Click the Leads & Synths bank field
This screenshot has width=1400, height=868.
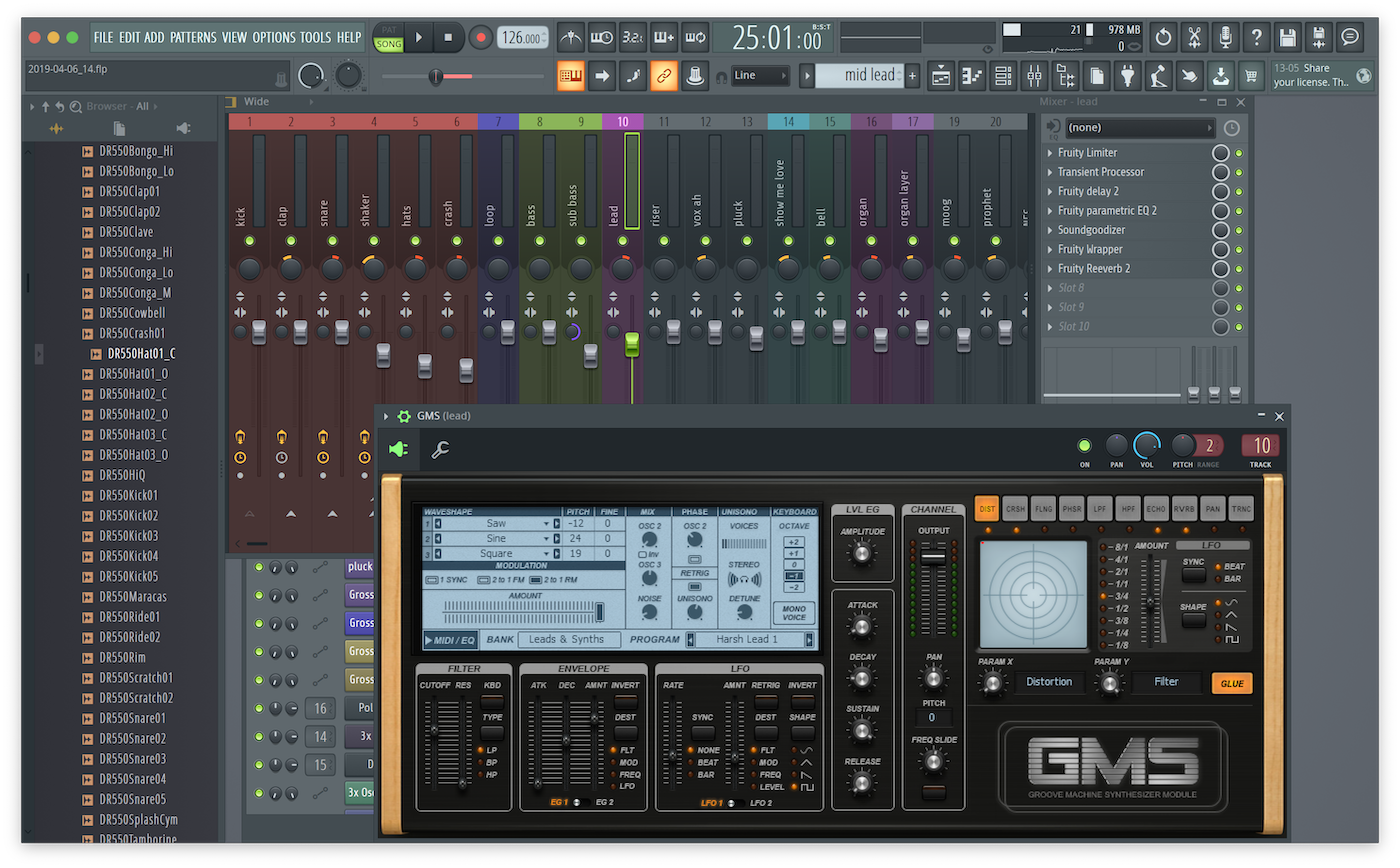567,640
